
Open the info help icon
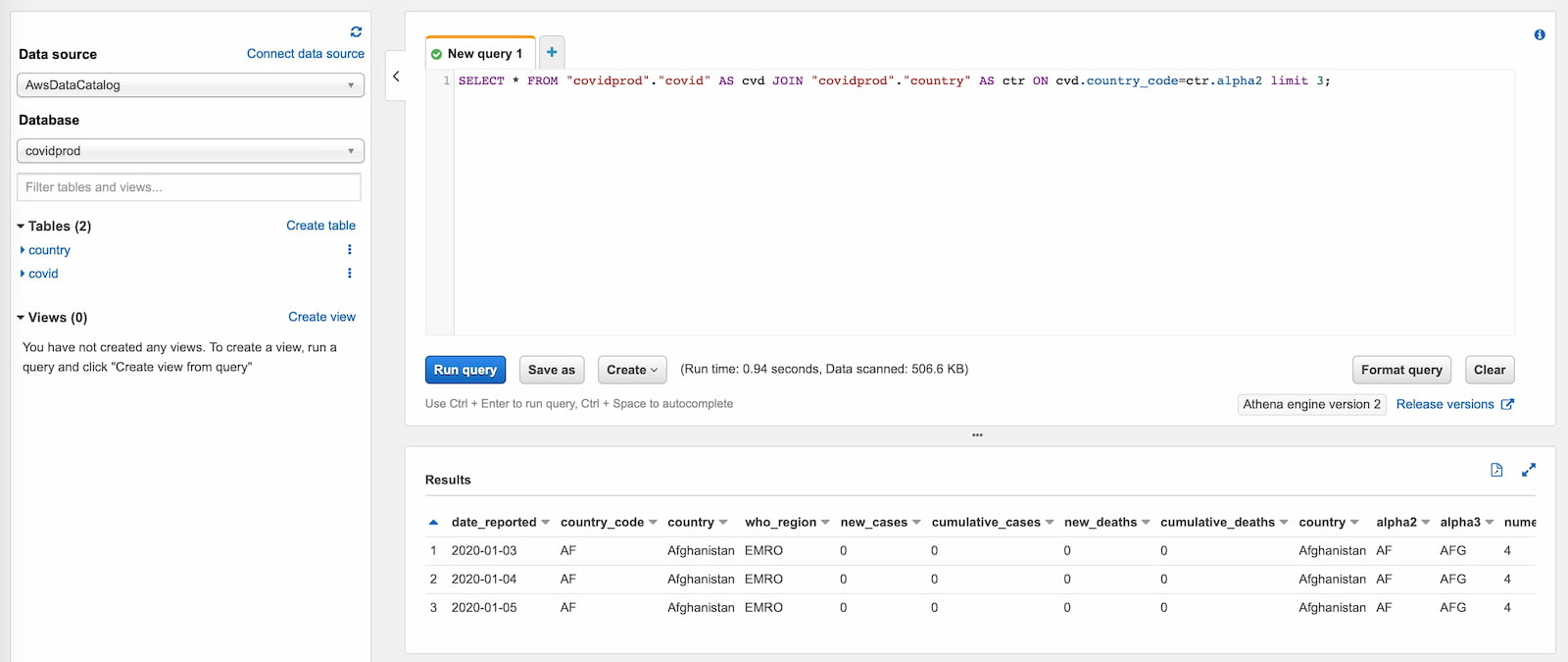pyautogui.click(x=1540, y=35)
